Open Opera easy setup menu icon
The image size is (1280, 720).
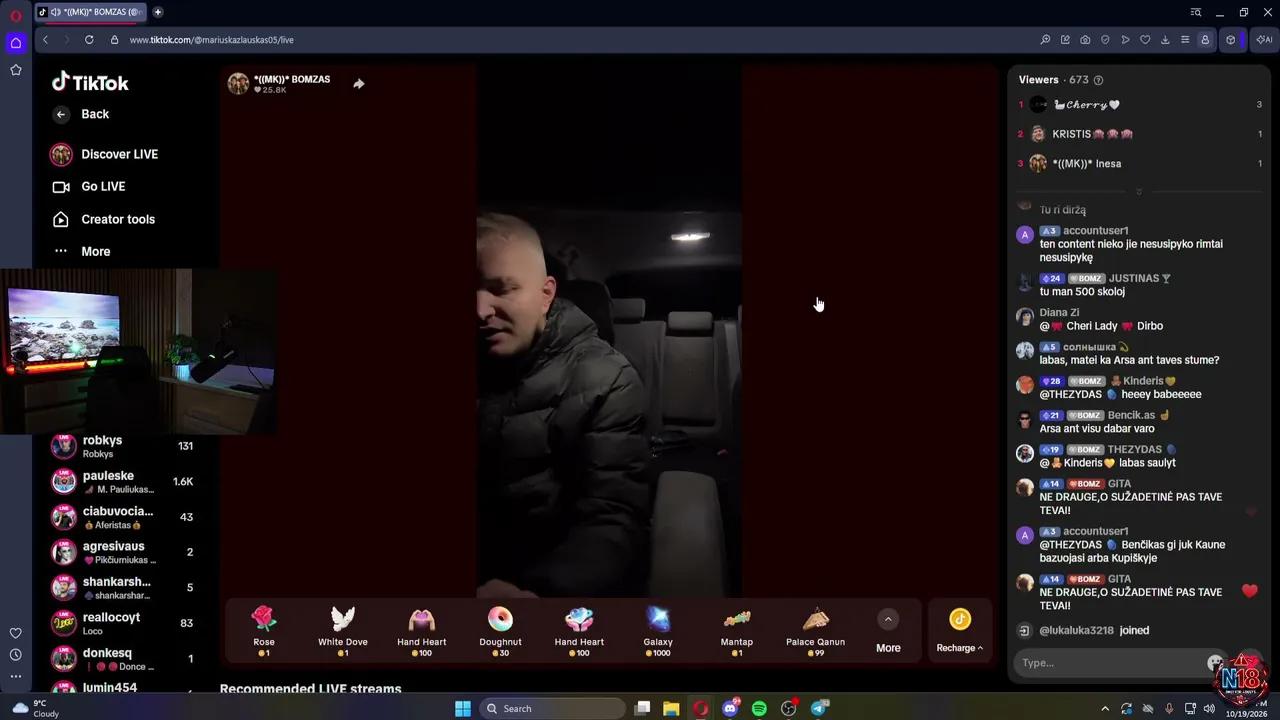(x=1185, y=40)
